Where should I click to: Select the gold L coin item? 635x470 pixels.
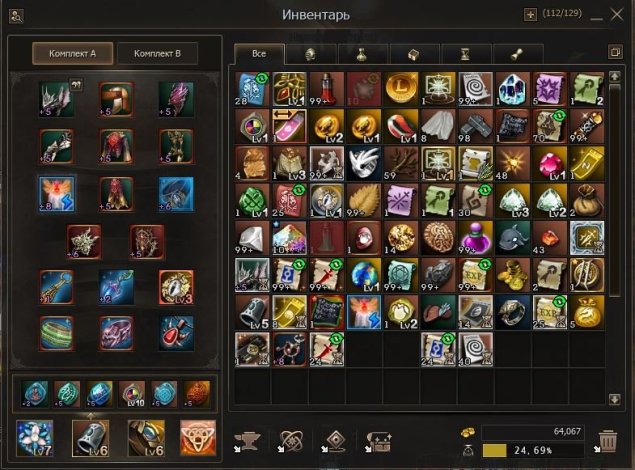401,89
